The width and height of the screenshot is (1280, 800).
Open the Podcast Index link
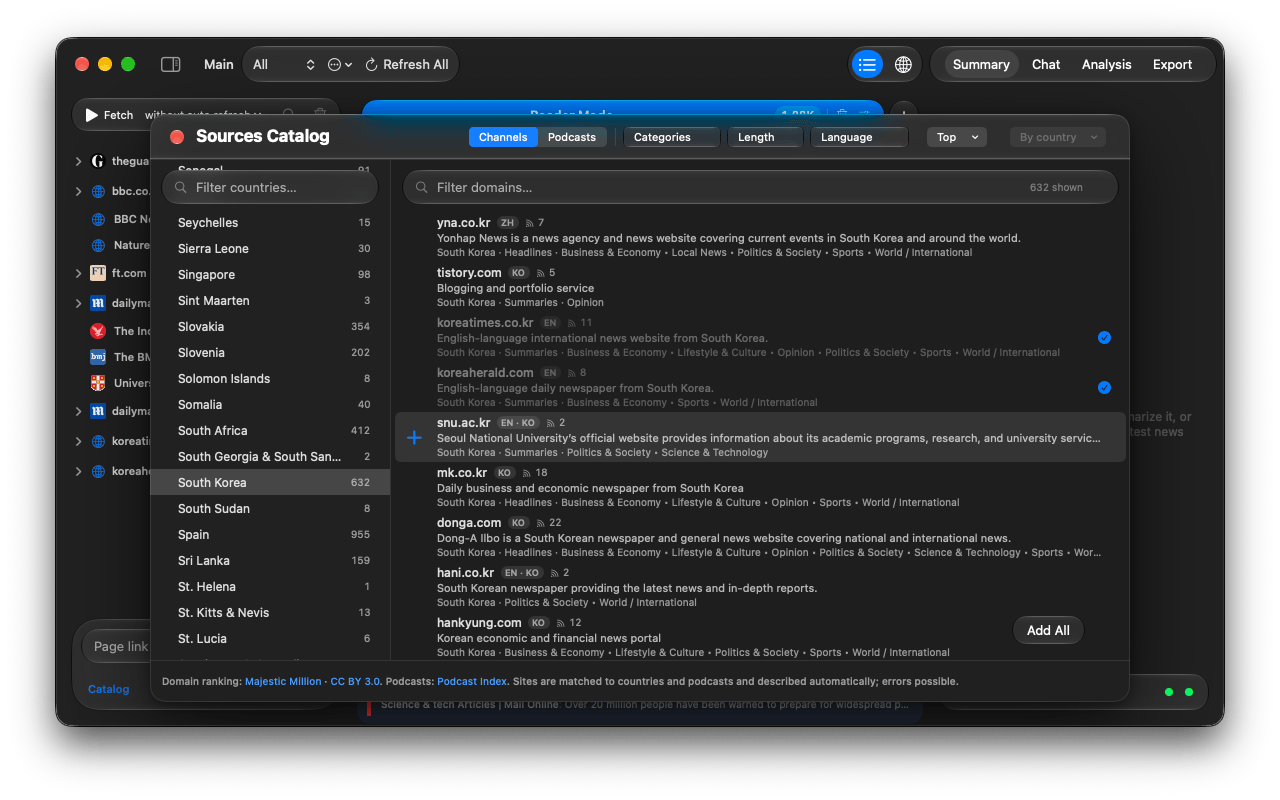(x=472, y=681)
